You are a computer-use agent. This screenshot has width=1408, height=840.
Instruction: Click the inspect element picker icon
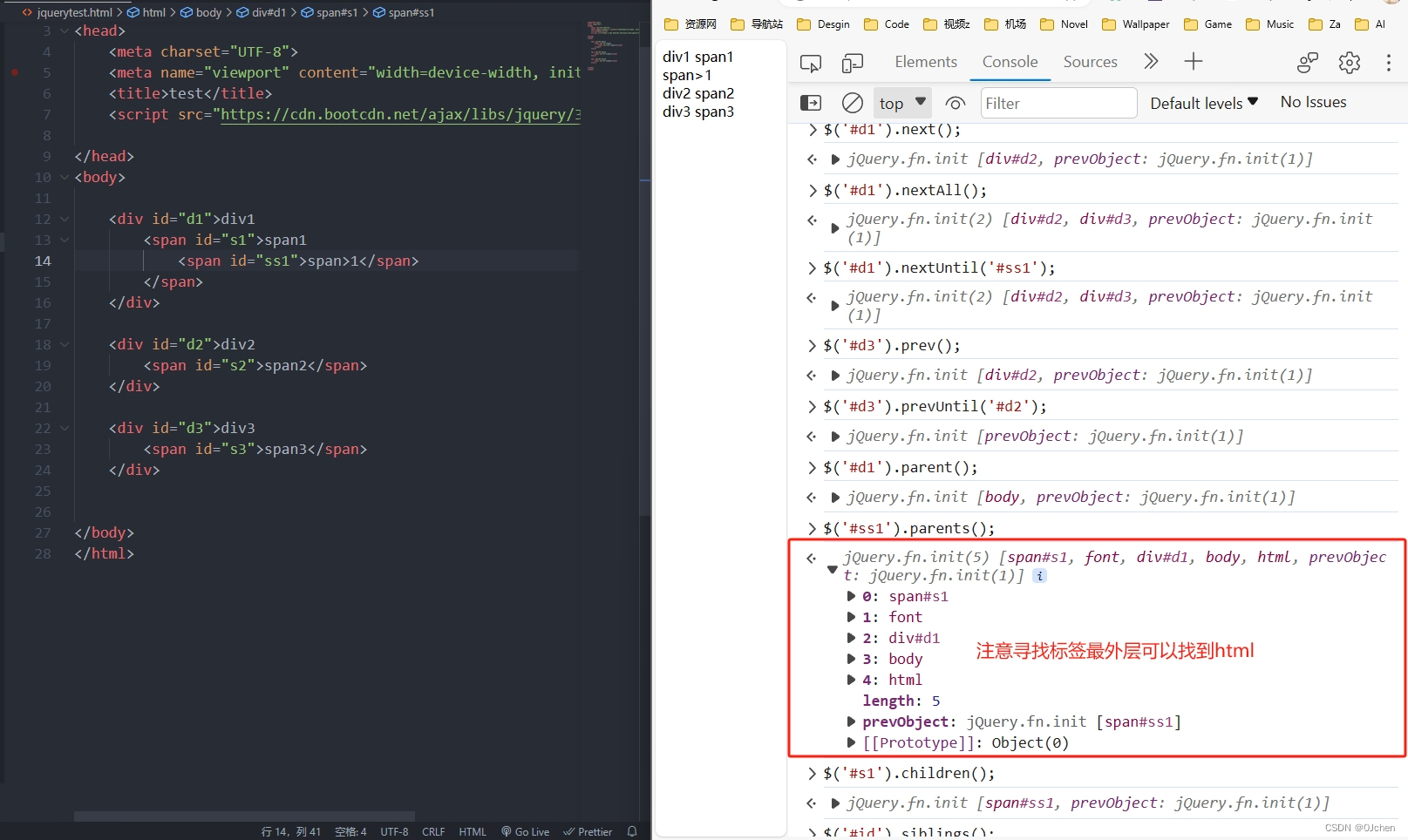click(x=811, y=63)
